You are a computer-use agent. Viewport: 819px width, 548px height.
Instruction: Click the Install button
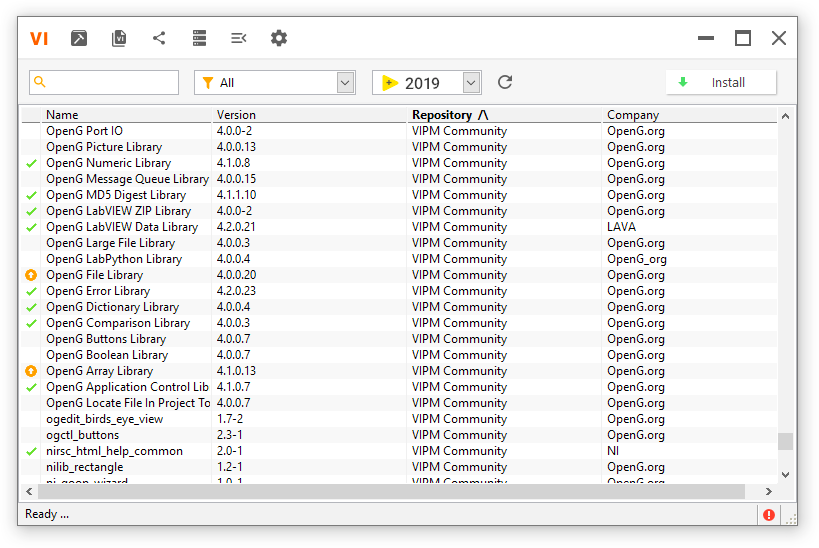pyautogui.click(x=721, y=83)
